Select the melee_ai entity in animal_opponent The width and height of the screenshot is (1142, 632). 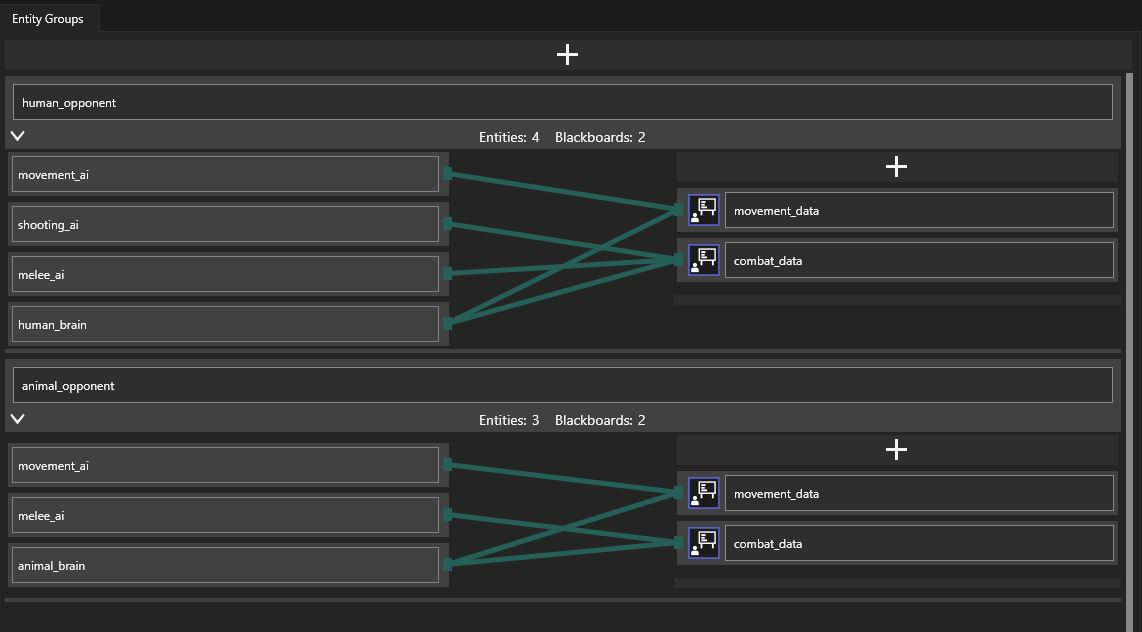point(225,515)
